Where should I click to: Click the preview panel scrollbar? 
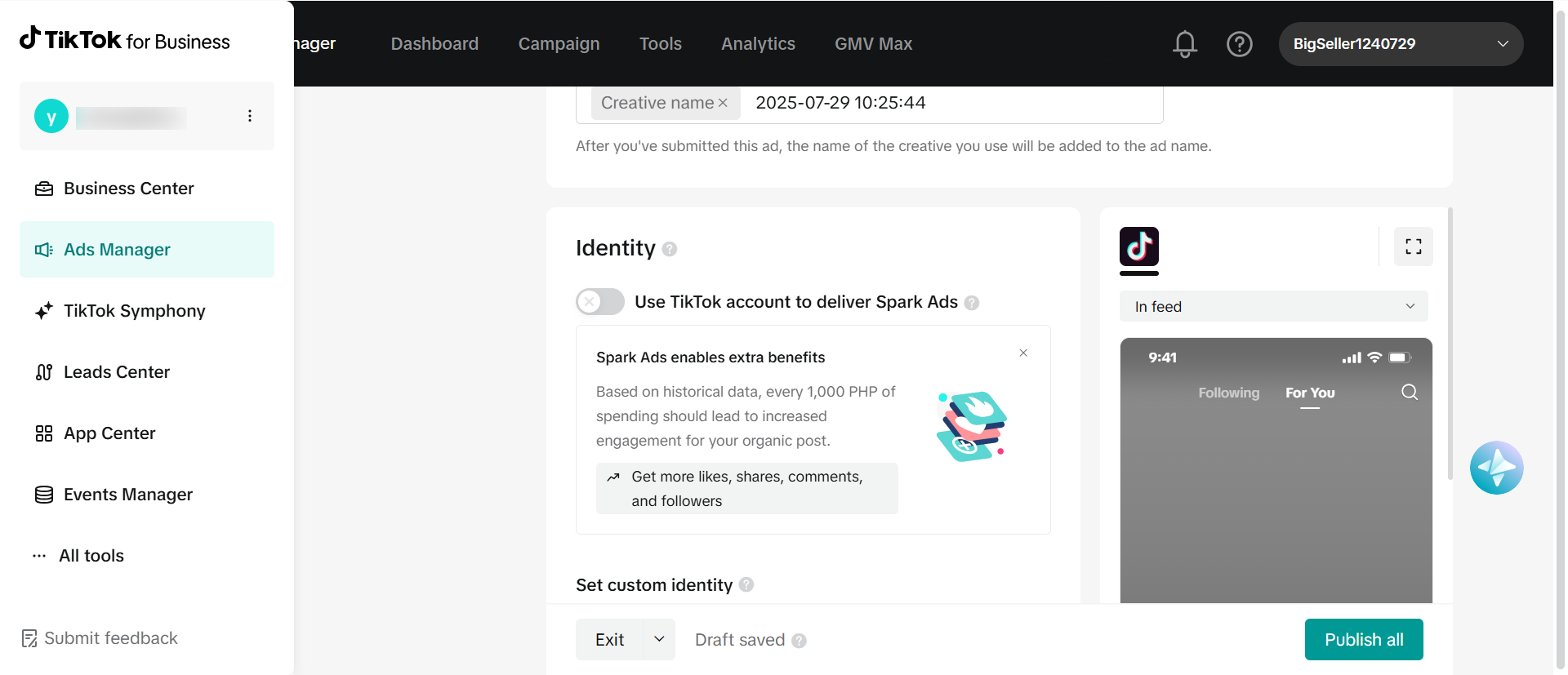click(1450, 343)
